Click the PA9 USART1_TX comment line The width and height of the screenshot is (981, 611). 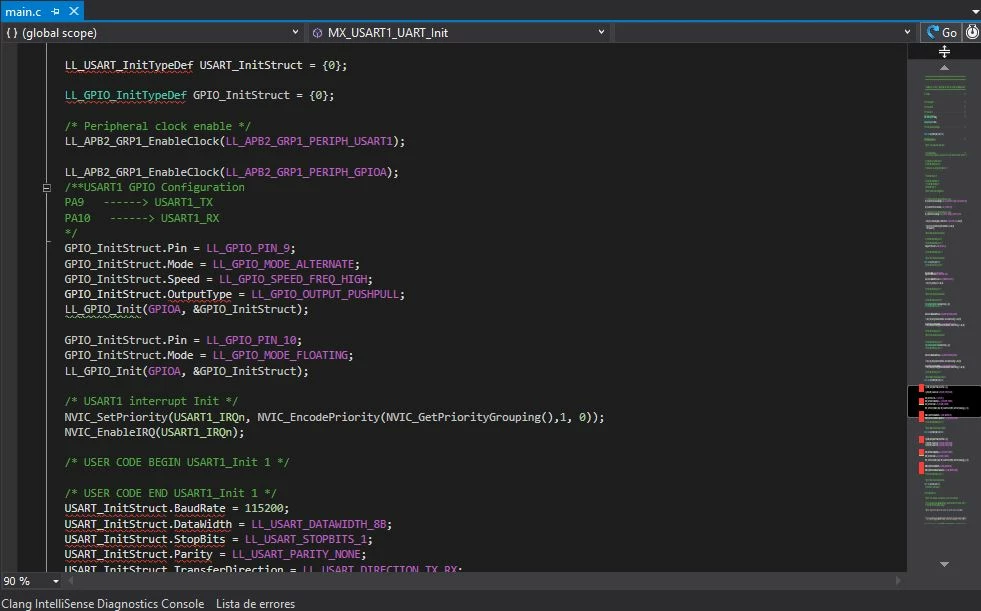pyautogui.click(x=139, y=202)
